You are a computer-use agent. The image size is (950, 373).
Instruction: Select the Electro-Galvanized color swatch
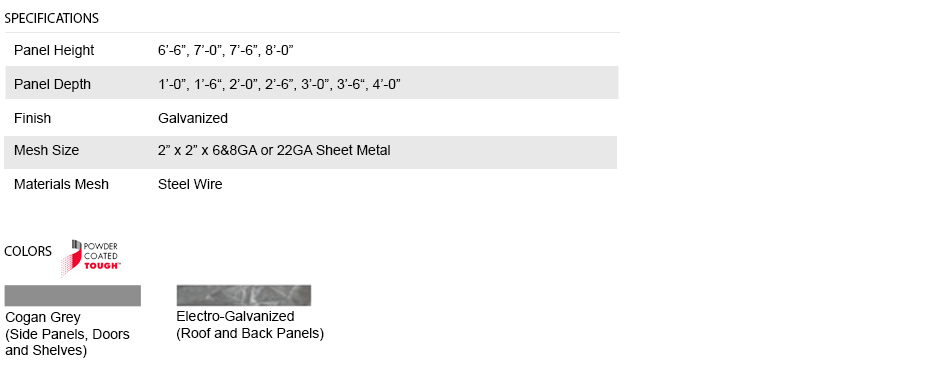(x=244, y=295)
